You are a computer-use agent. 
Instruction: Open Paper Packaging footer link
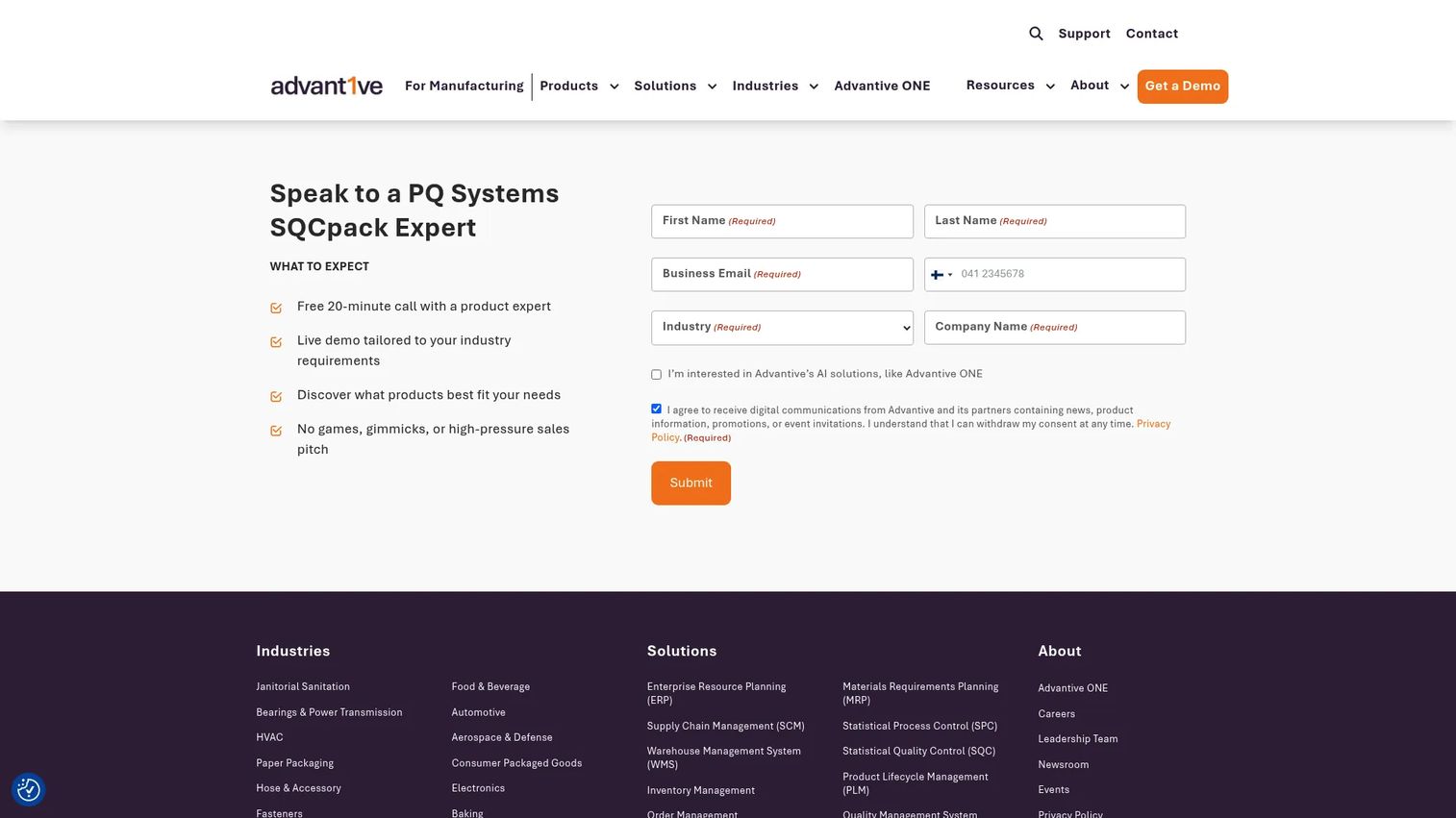pyautogui.click(x=294, y=764)
